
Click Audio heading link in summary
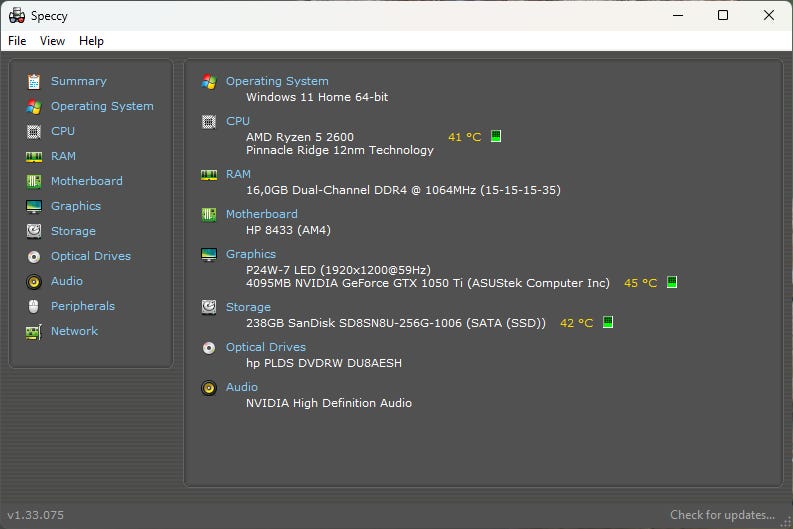[242, 387]
